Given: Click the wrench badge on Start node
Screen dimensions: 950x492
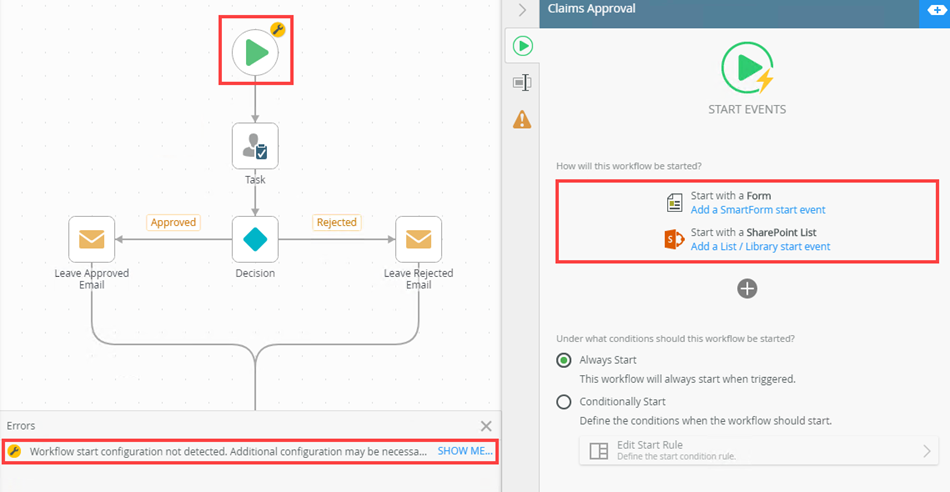Looking at the screenshot, I should click(277, 29).
